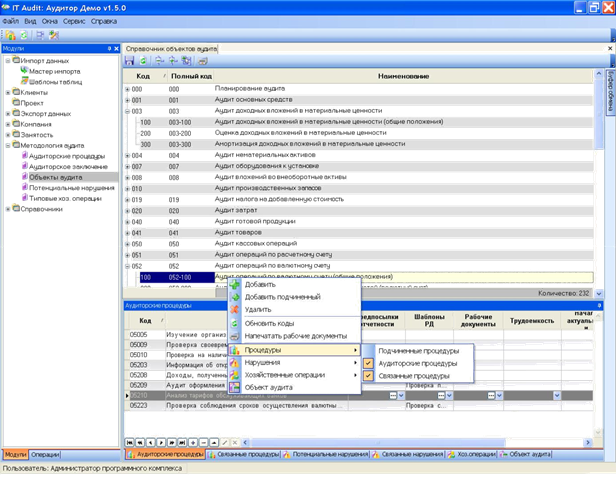Open the Сервис menu
The height and width of the screenshot is (493, 616).
click(74, 21)
